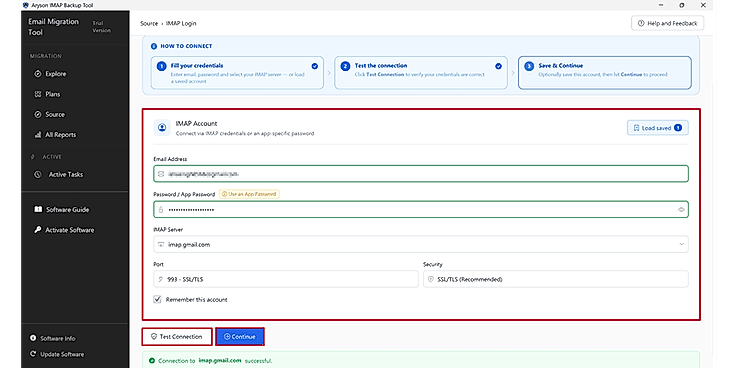Open Plans in the sidebar
The width and height of the screenshot is (736, 368).
tap(47, 94)
